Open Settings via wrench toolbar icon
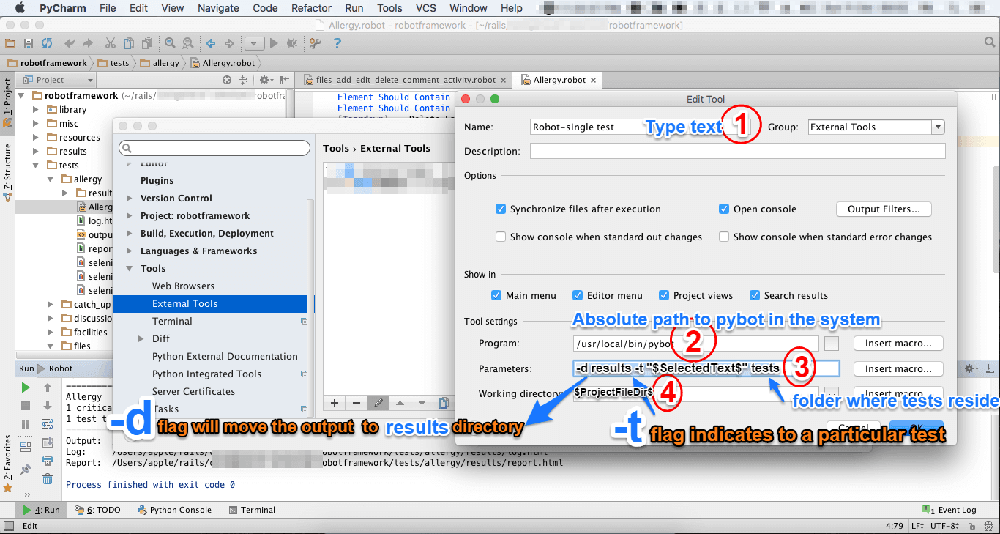The height and width of the screenshot is (534, 1000). tap(314, 43)
